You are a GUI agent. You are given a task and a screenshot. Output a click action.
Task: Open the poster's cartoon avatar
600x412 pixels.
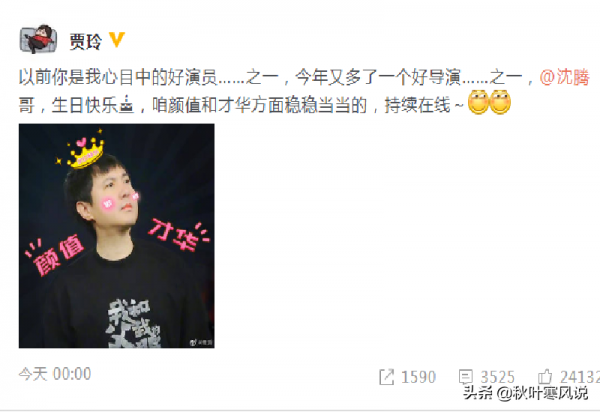pyautogui.click(x=38, y=40)
